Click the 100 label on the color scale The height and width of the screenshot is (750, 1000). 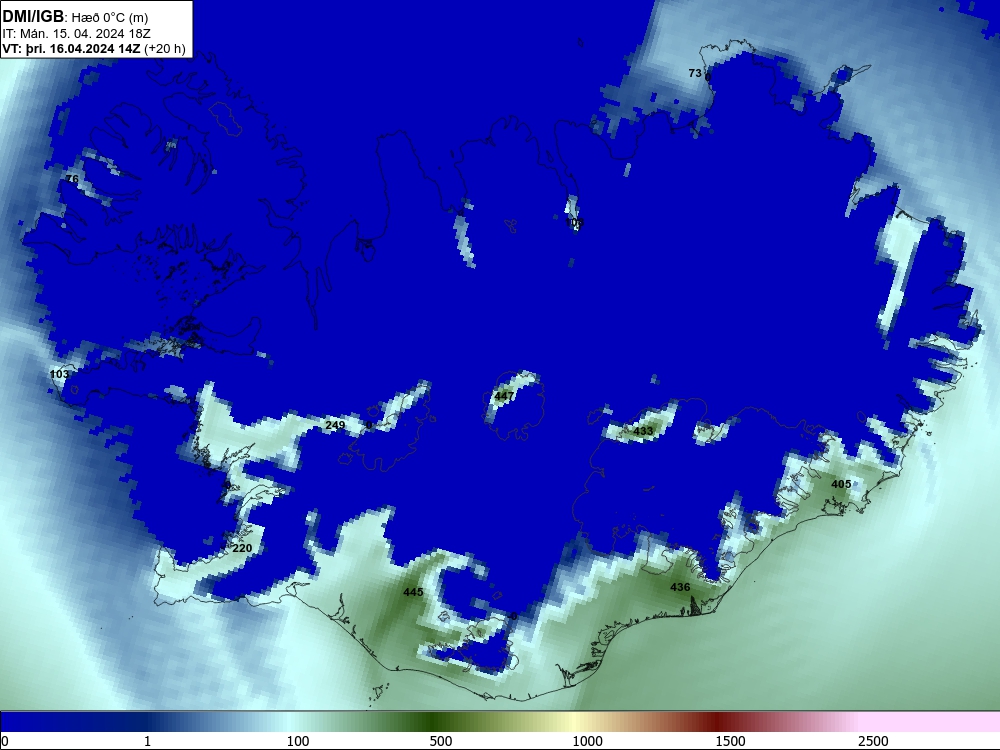click(298, 741)
